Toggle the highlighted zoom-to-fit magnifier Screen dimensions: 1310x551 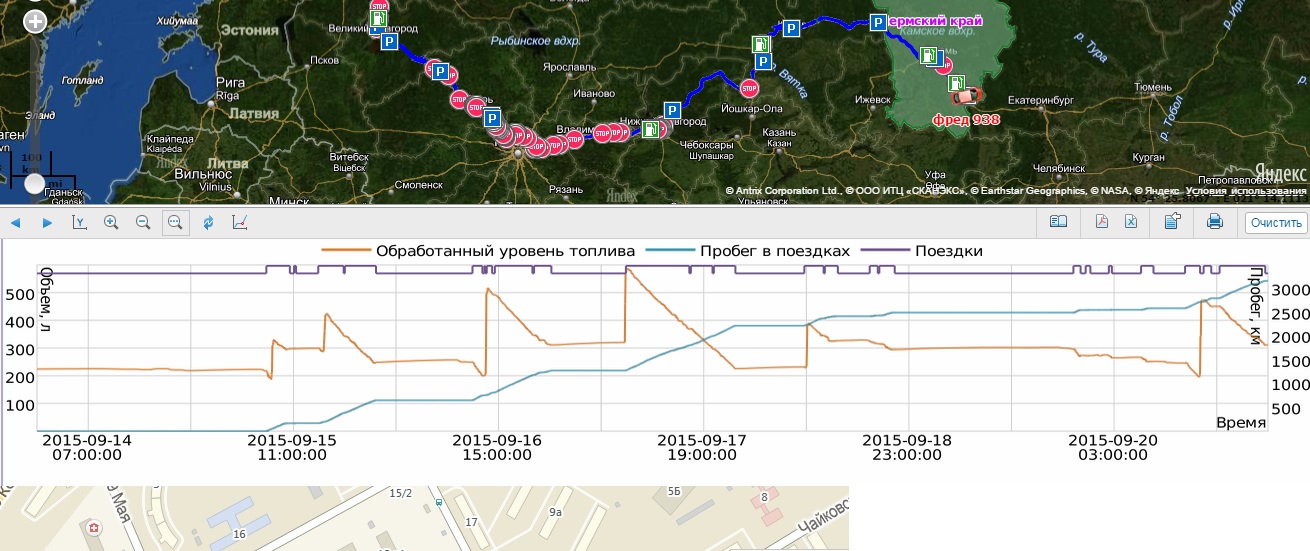tap(175, 222)
